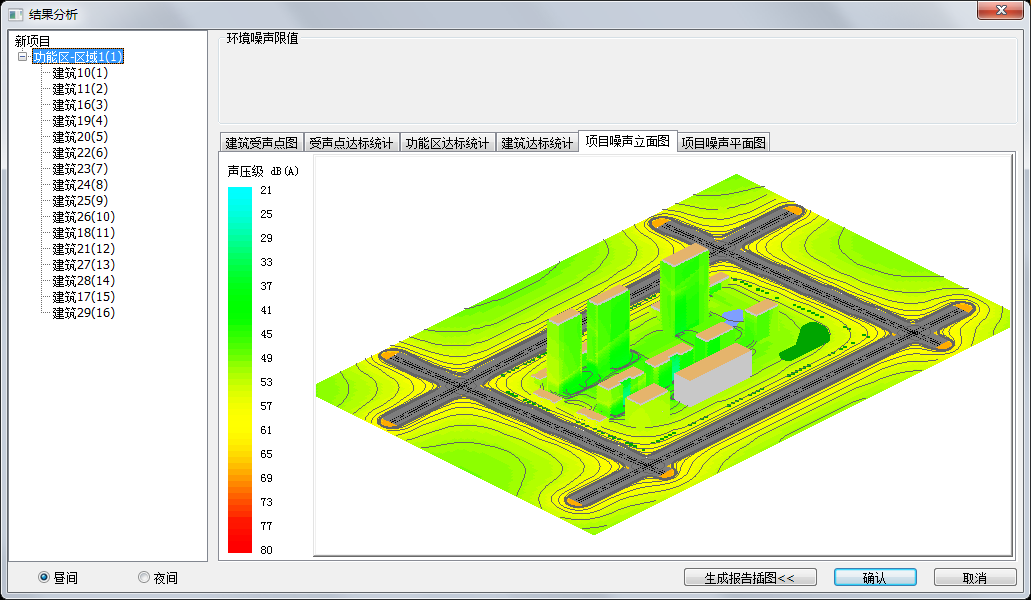This screenshot has width=1031, height=600.
Task: Close the 结果分析 dialog window
Action: point(1001,9)
